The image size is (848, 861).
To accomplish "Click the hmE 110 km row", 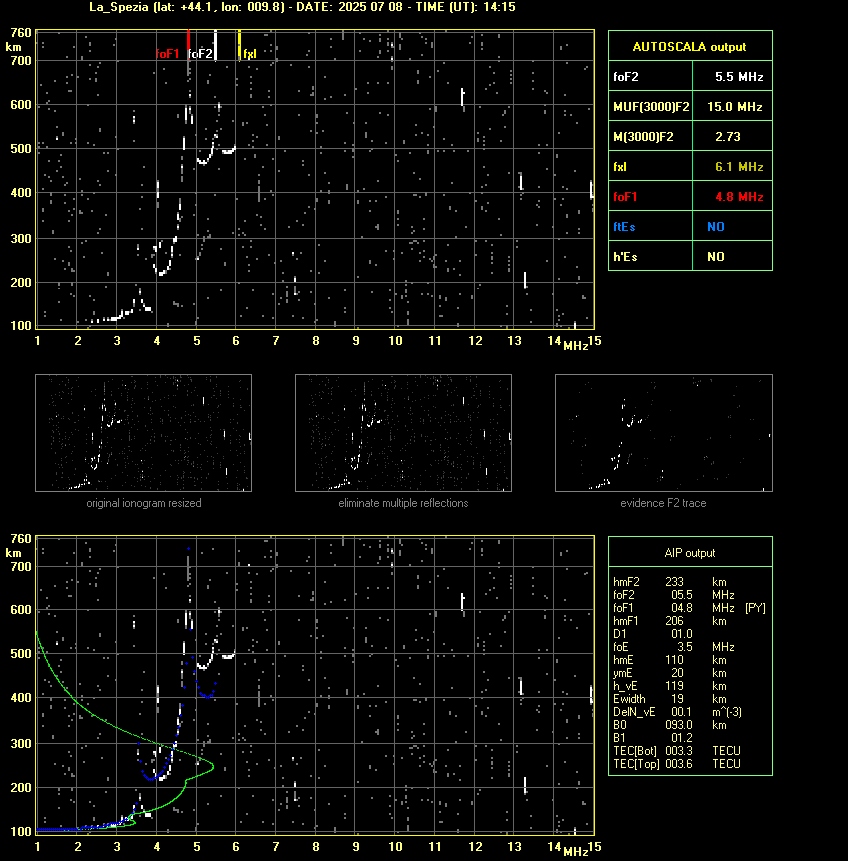I will click(670, 660).
